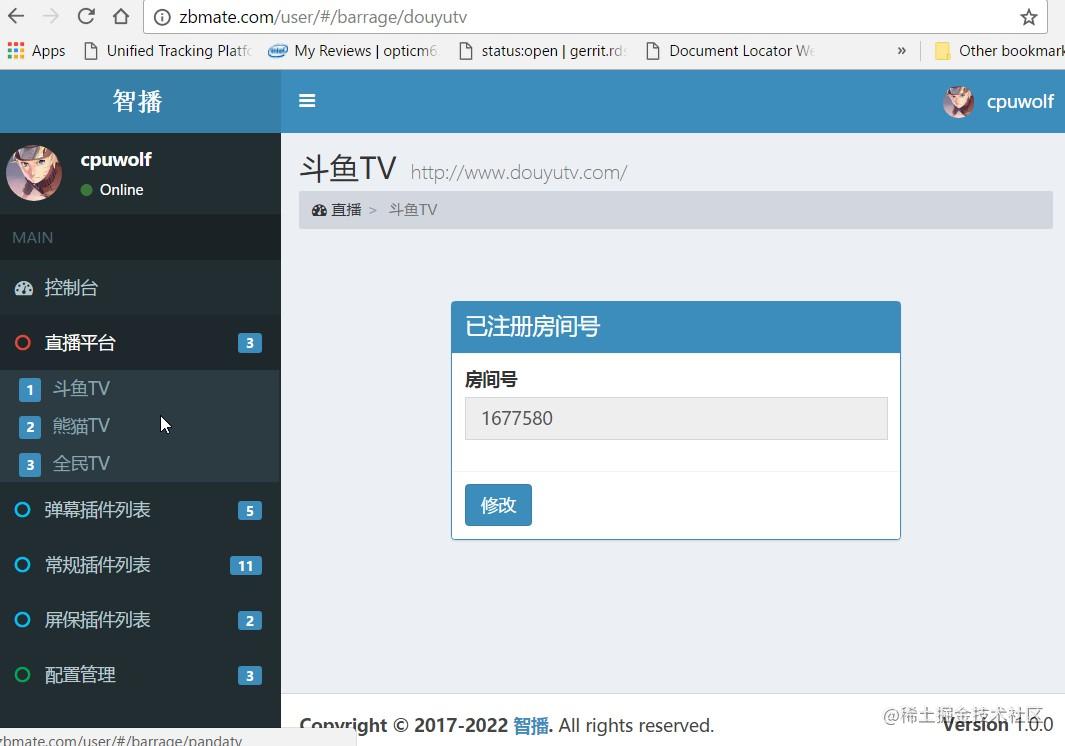This screenshot has height=746, width=1065.
Task: Show more bookmarks chevron
Action: [x=901, y=51]
